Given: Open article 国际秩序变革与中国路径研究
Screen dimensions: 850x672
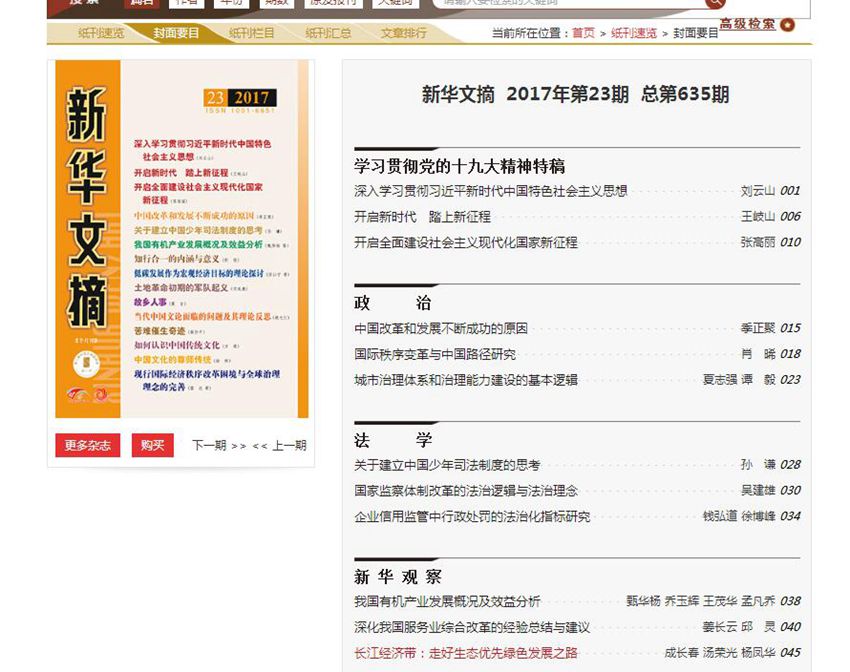Looking at the screenshot, I should pos(435,354).
